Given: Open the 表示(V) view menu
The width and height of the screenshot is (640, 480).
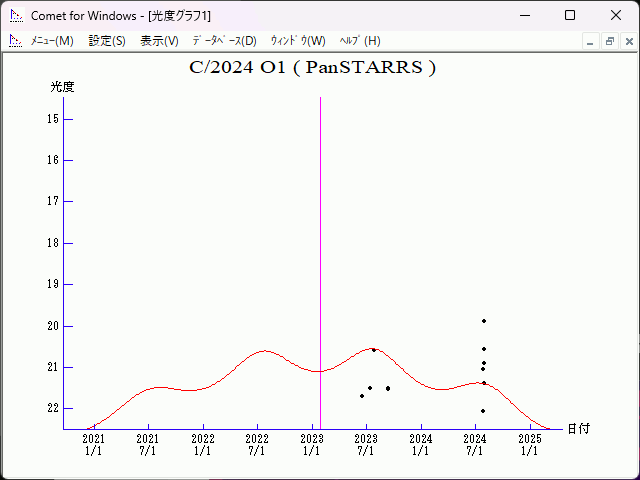Looking at the screenshot, I should pos(159,41).
